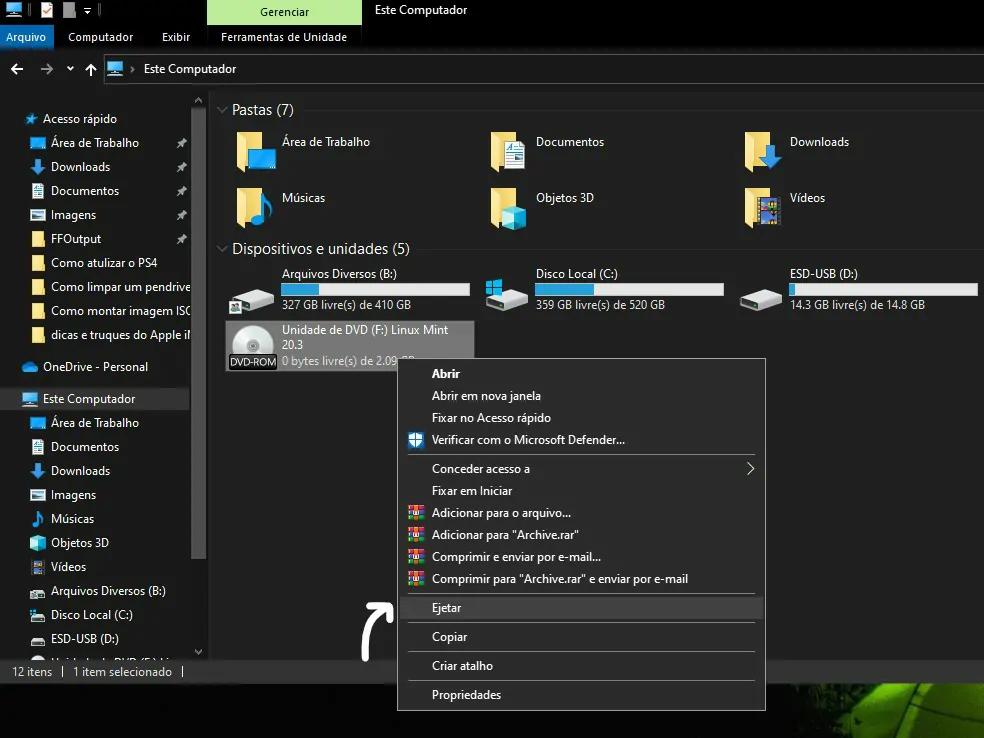Click the Properties quick access toolbar icon
Screen dimensions: 984x738
[x=47, y=9]
